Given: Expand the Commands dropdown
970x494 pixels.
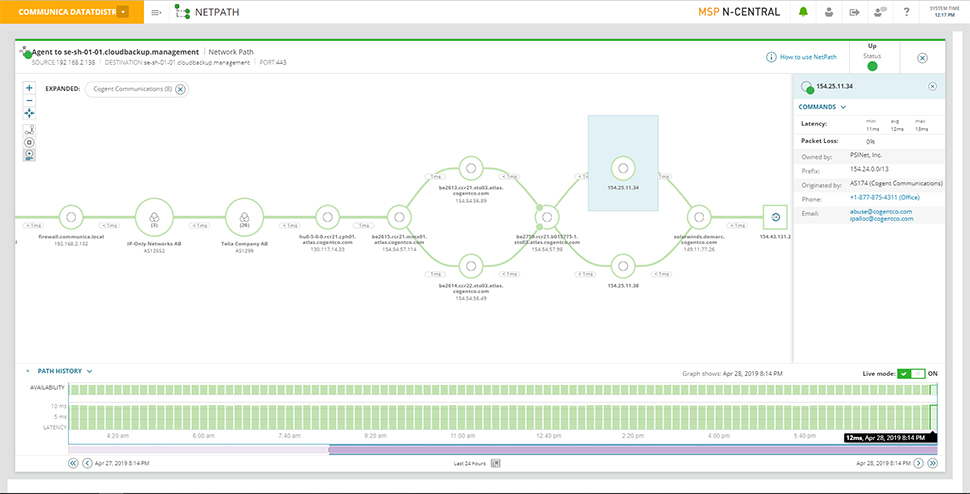Looking at the screenshot, I should [x=822, y=106].
